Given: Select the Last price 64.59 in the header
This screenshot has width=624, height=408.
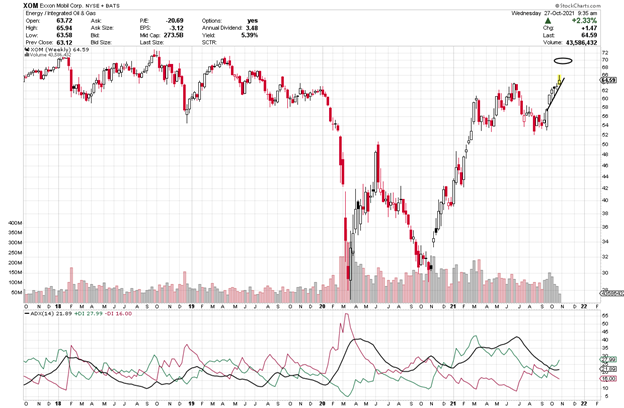Looking at the screenshot, I should pyautogui.click(x=589, y=35).
